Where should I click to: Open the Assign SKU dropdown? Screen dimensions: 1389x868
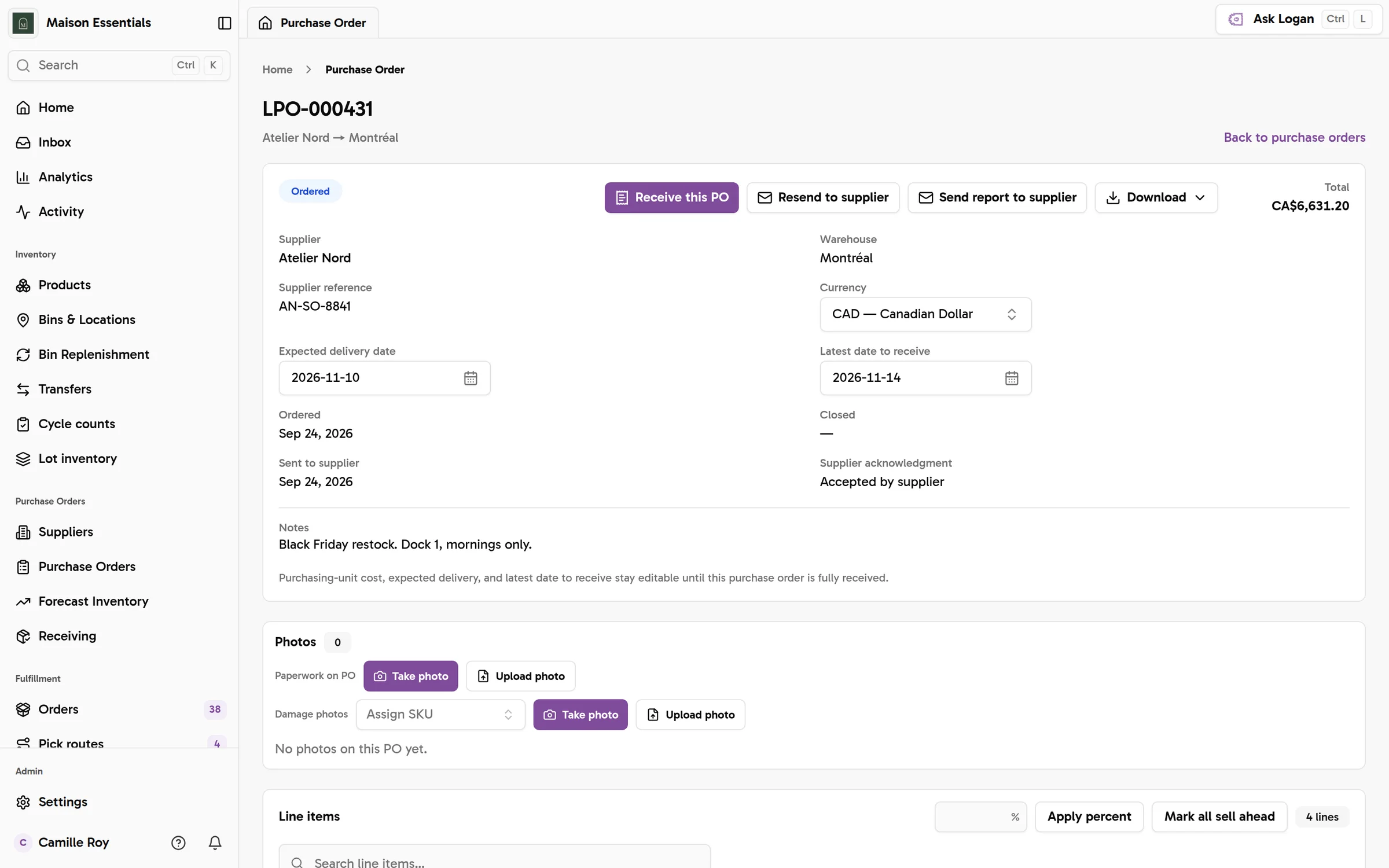pyautogui.click(x=440, y=715)
